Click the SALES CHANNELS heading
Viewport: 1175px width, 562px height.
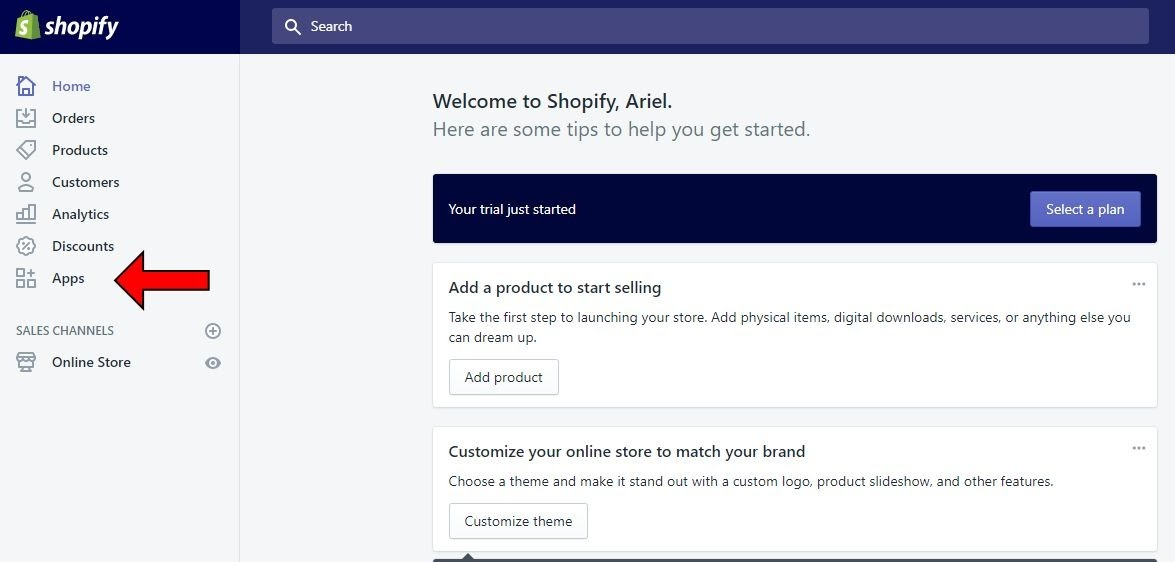65,330
